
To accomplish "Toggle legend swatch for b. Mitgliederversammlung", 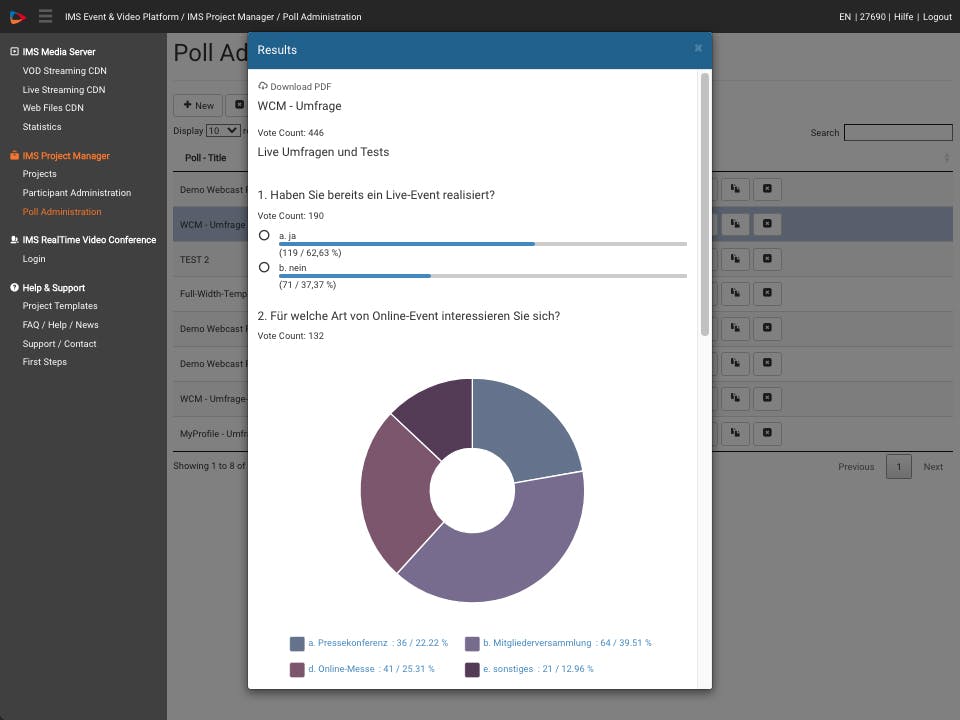I will click(472, 643).
